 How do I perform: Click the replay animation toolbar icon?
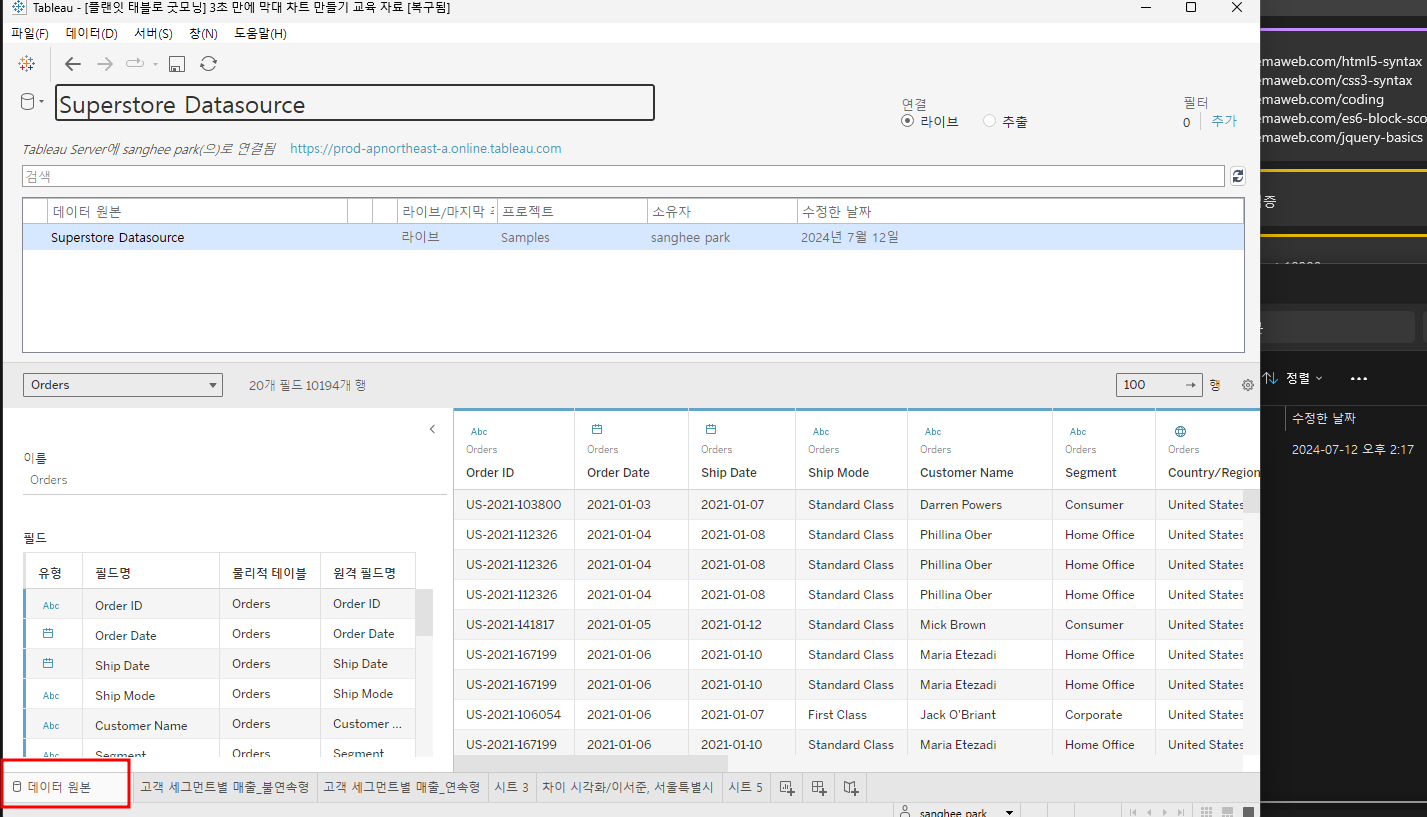coord(135,64)
